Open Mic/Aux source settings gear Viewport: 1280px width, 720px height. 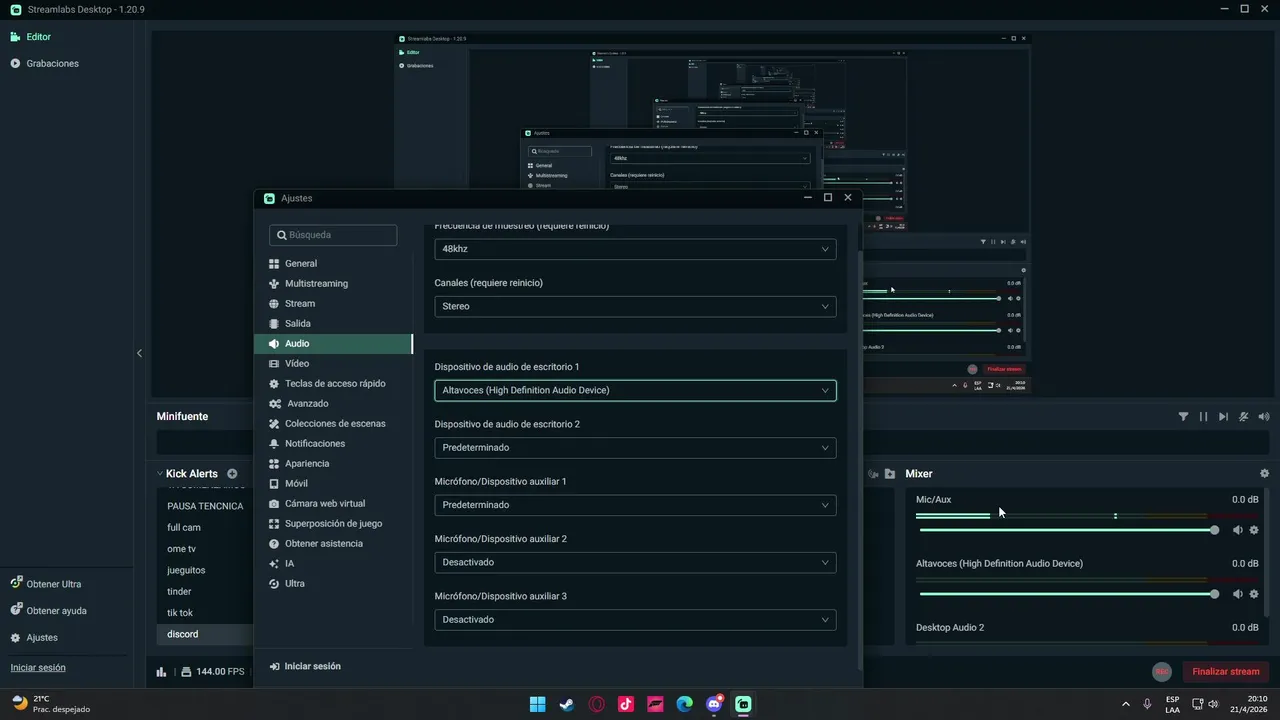pyautogui.click(x=1254, y=530)
